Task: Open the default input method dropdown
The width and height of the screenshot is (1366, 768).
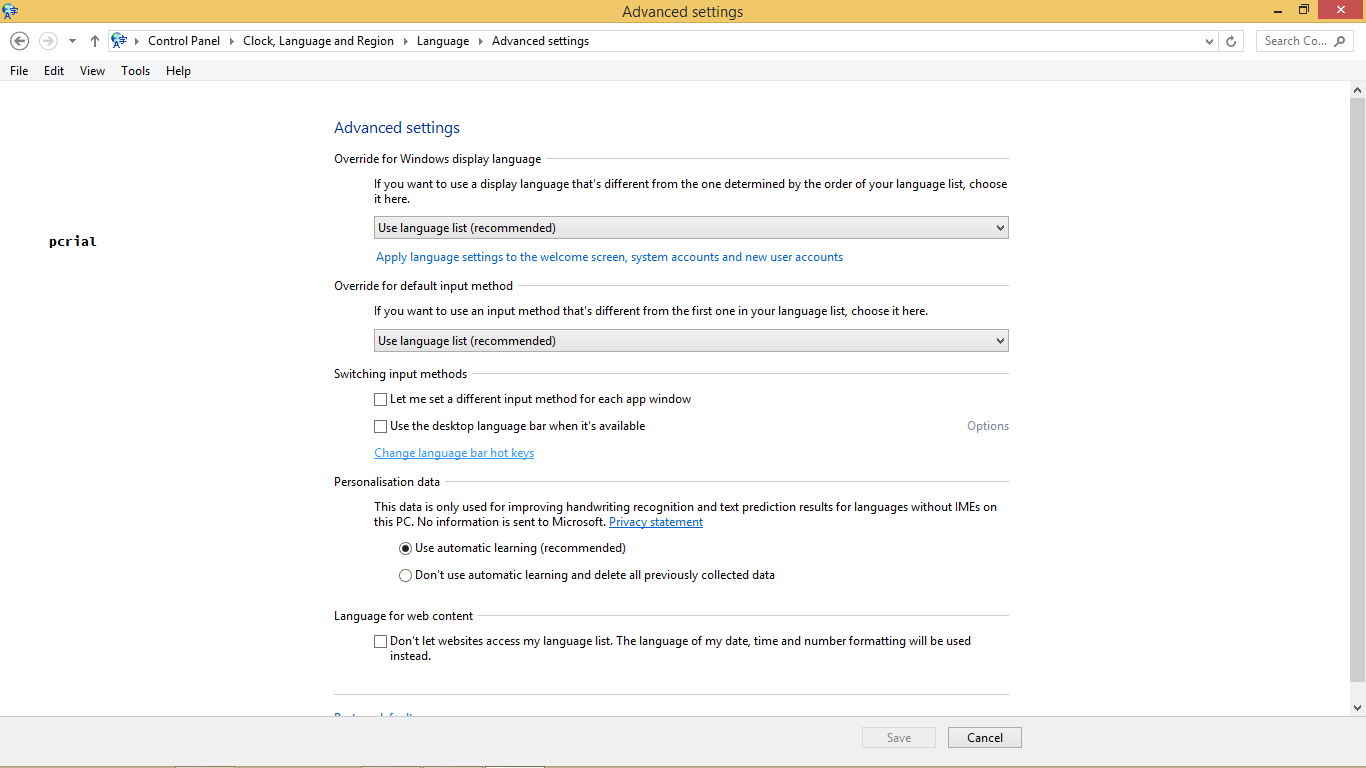Action: click(999, 340)
